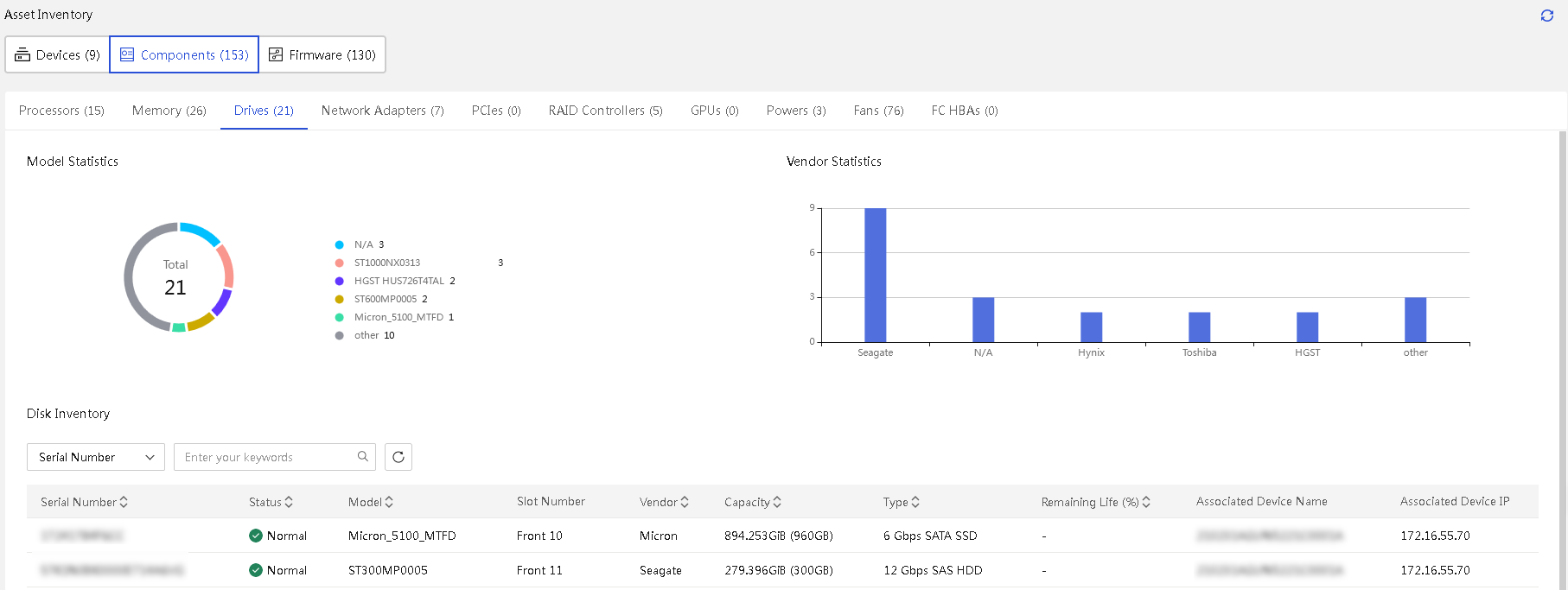Click the Seagate bar in Vendor Statistics
The width and height of the screenshot is (1568, 590).
[x=875, y=275]
